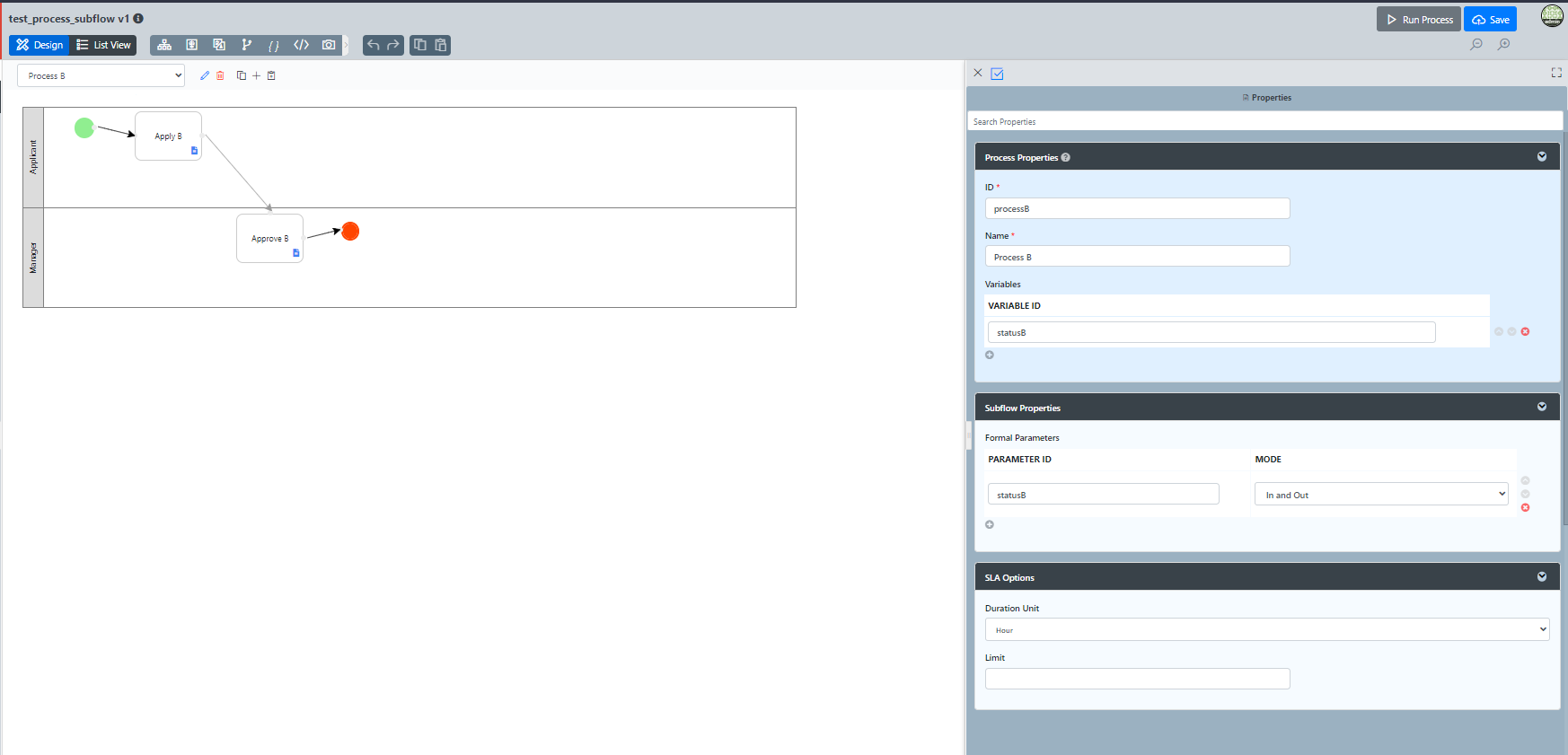Screen dimensions: 1568x755
Task: Switch to the List View tab
Action: coord(103,45)
